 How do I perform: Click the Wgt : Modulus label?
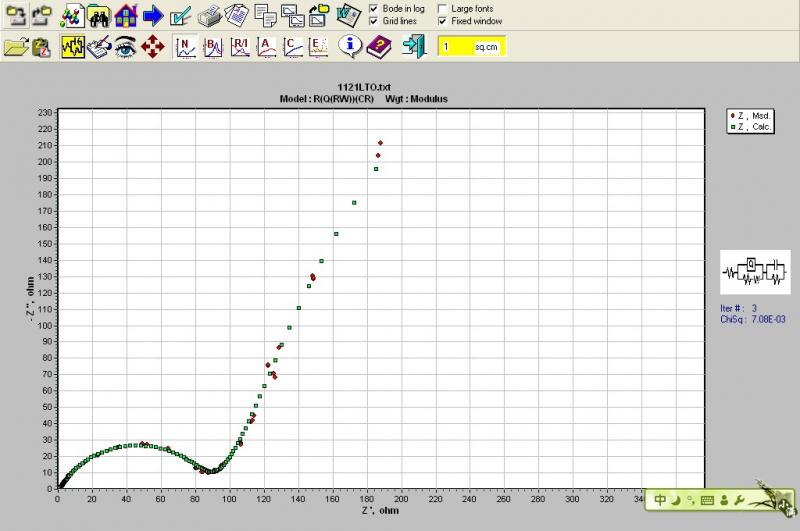point(416,99)
